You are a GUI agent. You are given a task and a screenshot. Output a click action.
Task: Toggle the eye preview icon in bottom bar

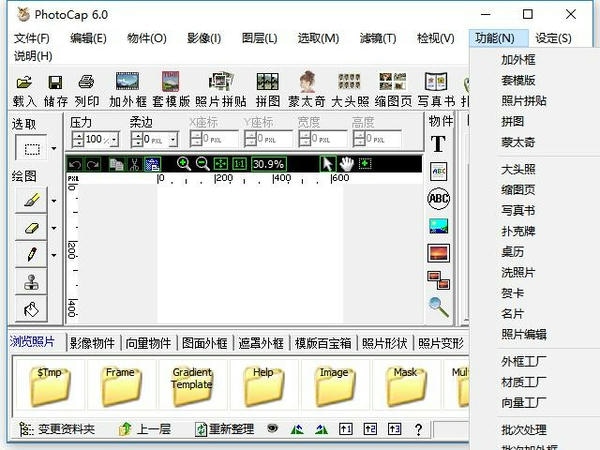point(272,428)
